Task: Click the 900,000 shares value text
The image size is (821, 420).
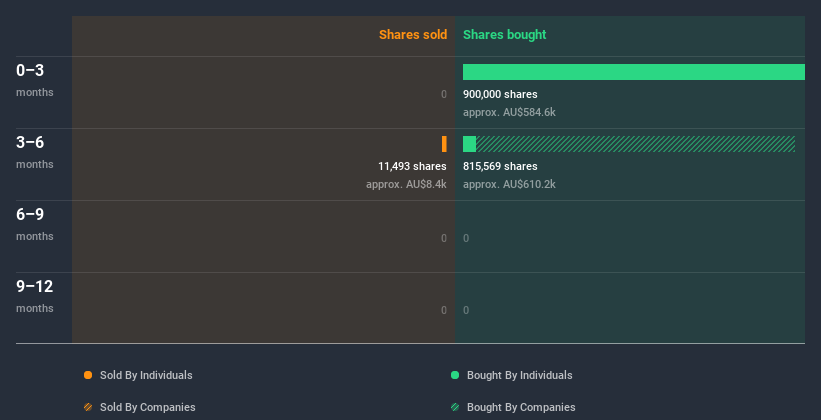Action: [x=500, y=94]
